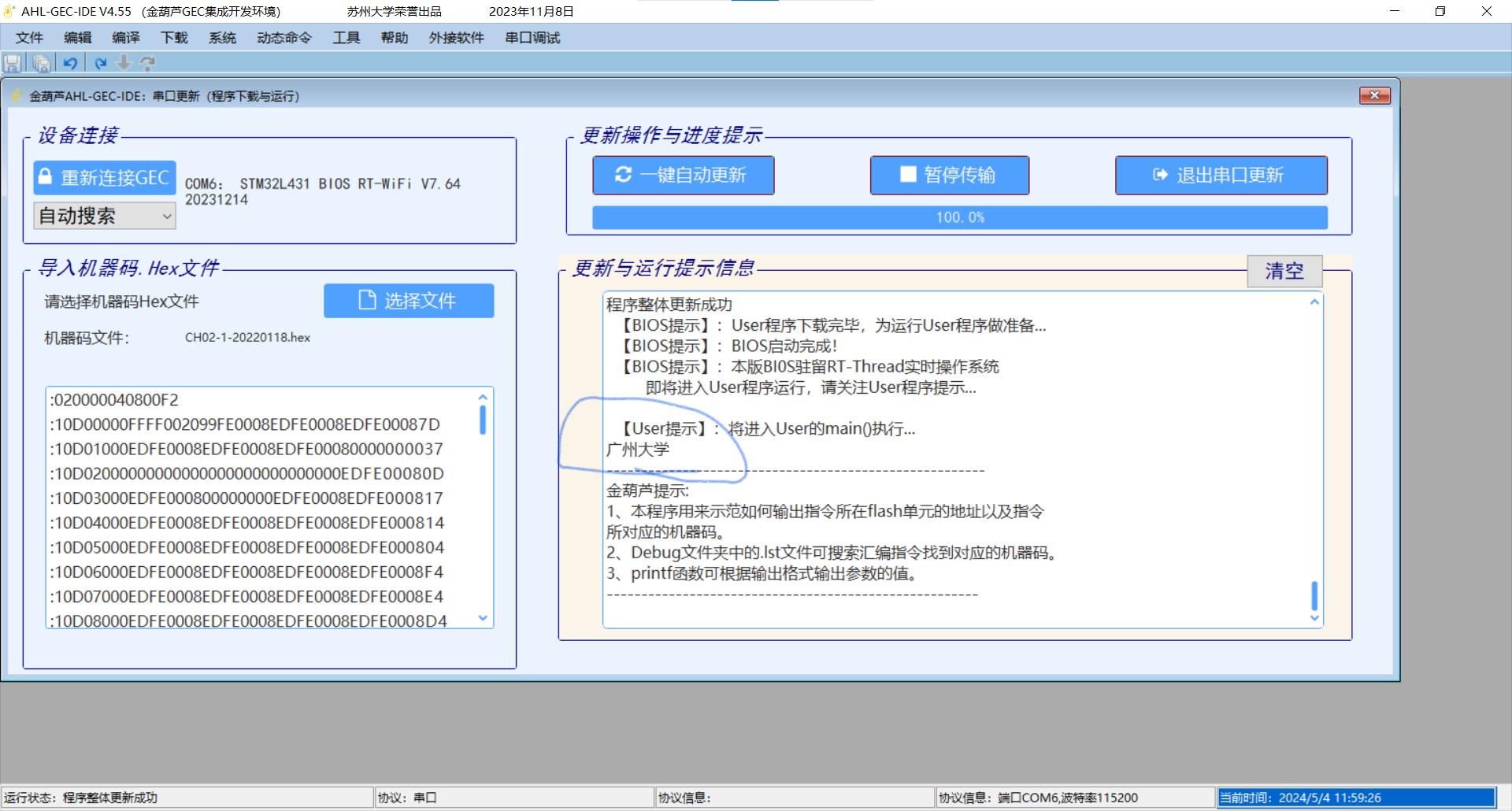Open the 文件 menu
This screenshot has height=811, width=1512.
coord(30,37)
